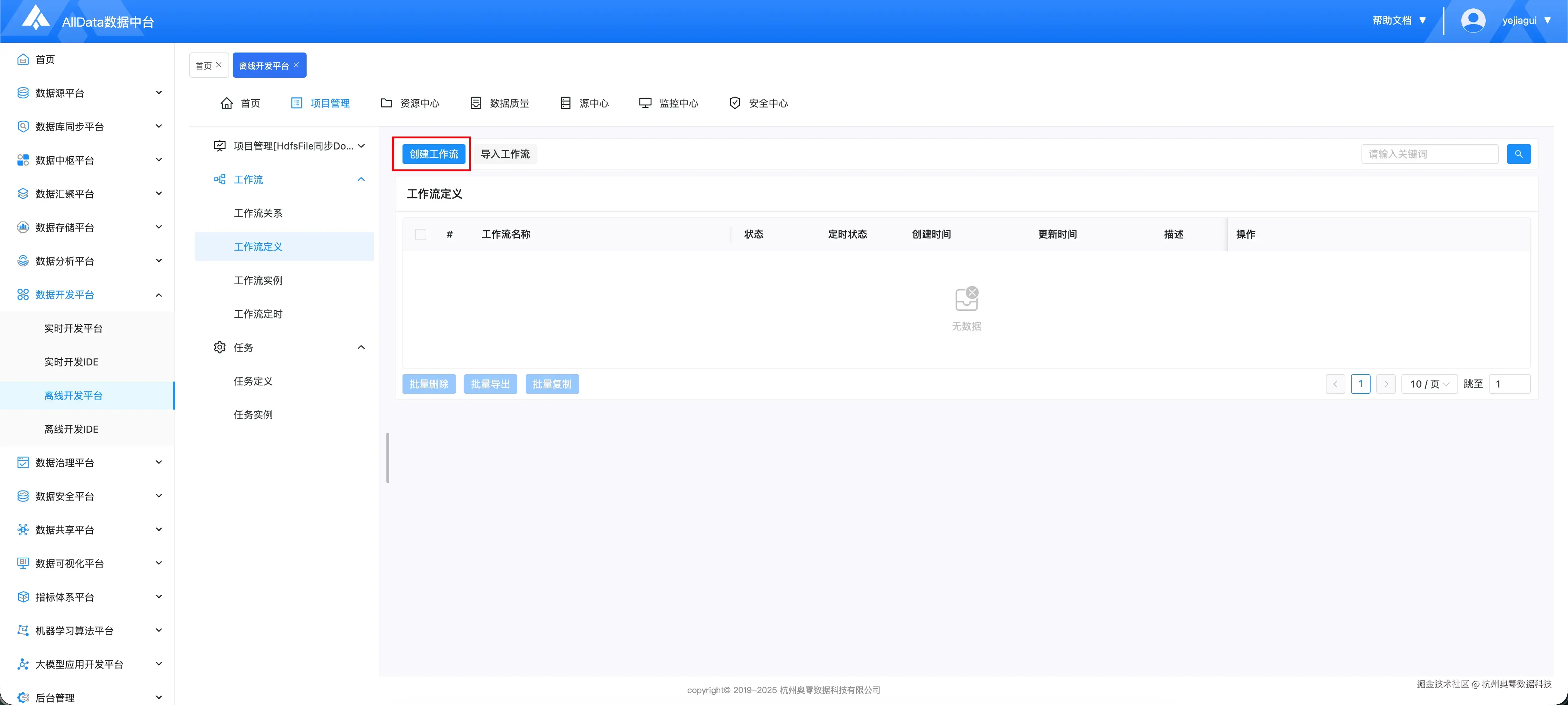1568x705 pixels.
Task: Click the 监控中心 monitor icon
Action: click(x=645, y=103)
